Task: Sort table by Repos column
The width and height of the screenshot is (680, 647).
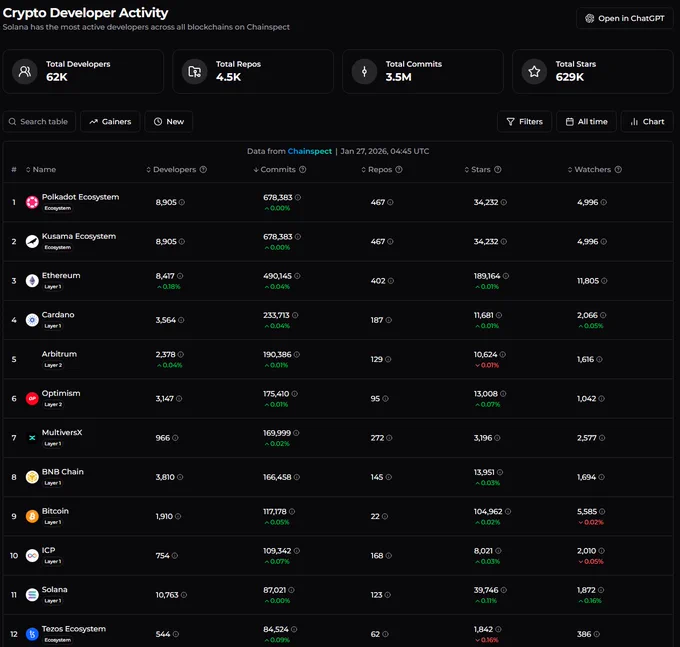Action: click(377, 170)
